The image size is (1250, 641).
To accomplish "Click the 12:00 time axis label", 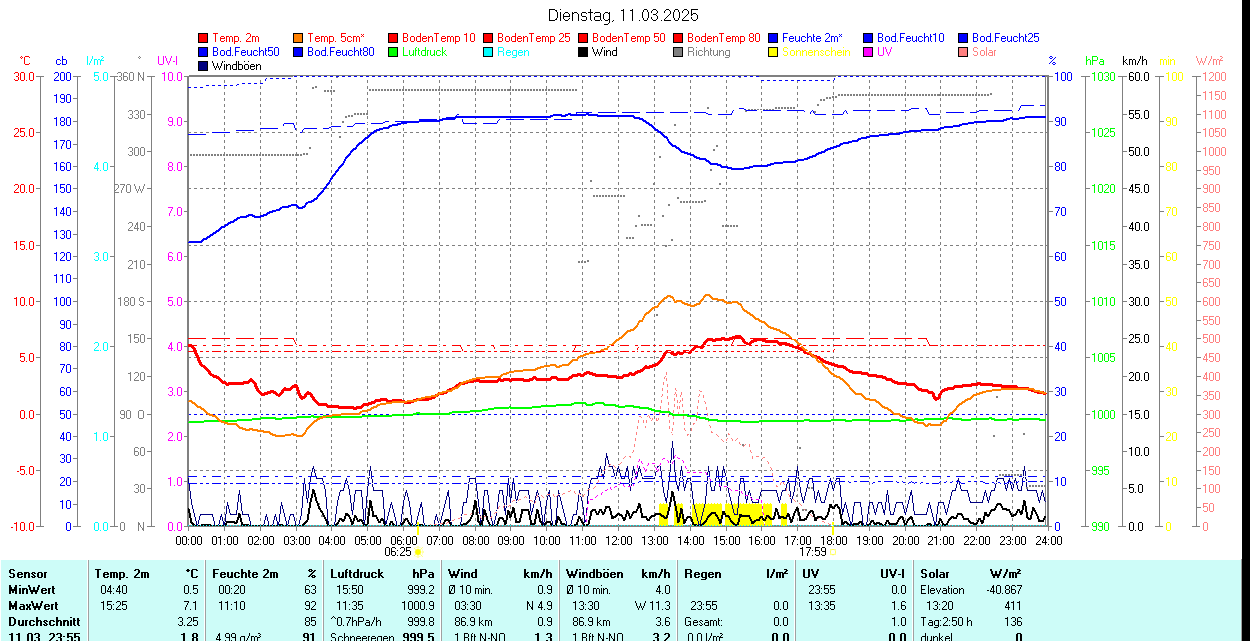I will (619, 540).
